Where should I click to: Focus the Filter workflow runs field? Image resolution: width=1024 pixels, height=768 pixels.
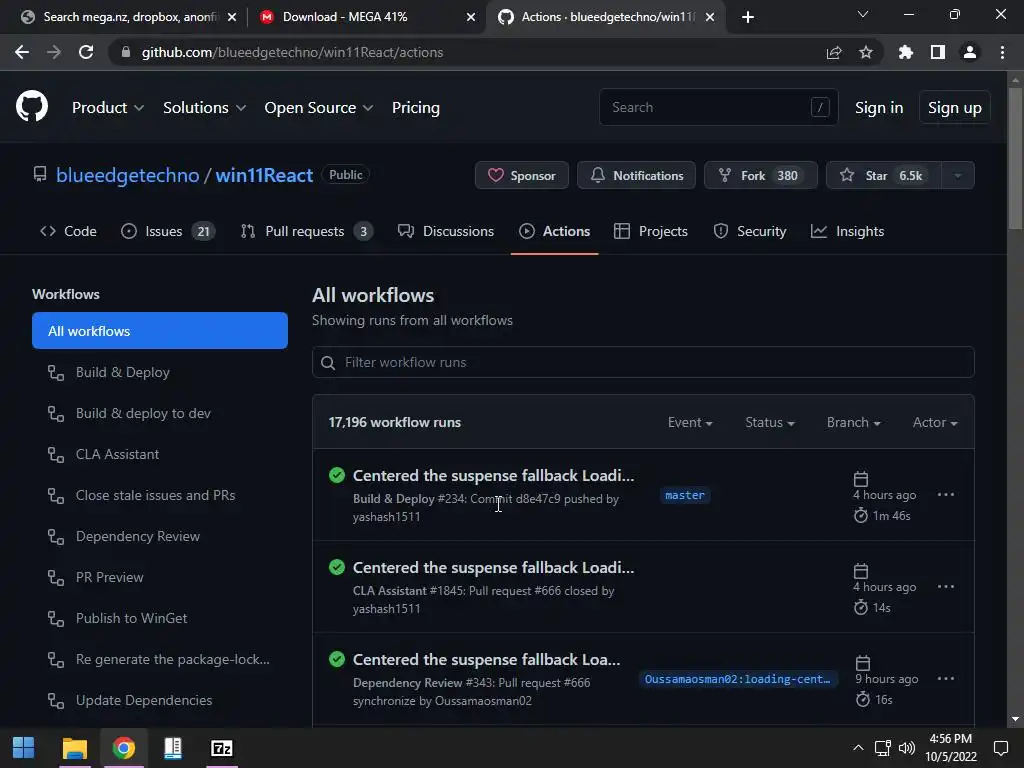[643, 362]
